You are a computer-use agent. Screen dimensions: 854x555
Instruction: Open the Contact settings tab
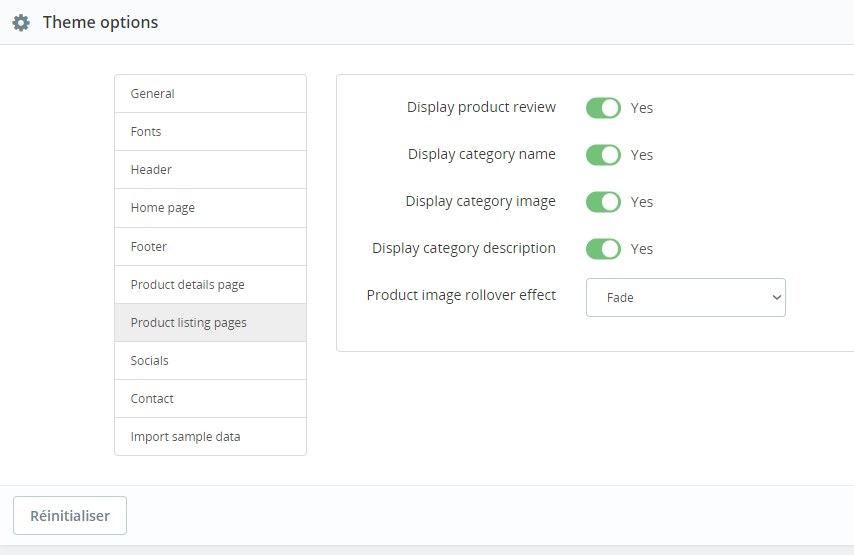[210, 399]
